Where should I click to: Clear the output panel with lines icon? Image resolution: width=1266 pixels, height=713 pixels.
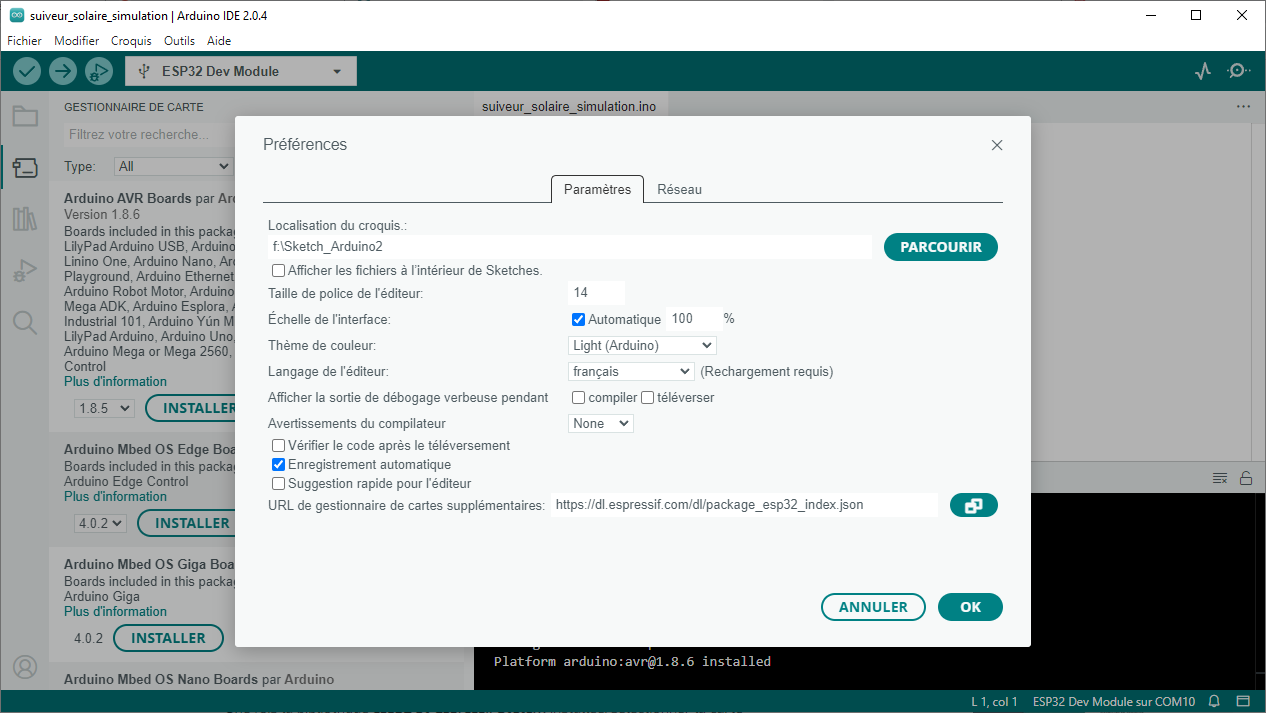(x=1220, y=478)
